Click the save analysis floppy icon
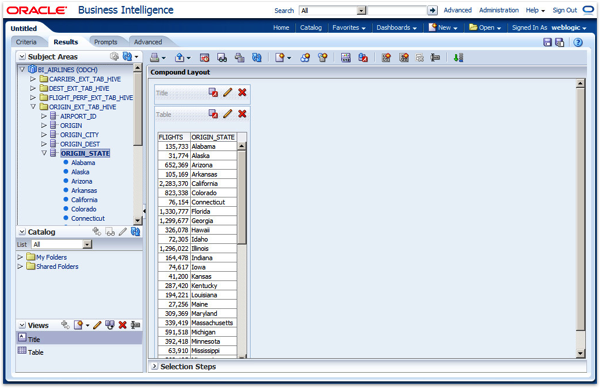Image resolution: width=600 pixels, height=388 pixels. (548, 42)
